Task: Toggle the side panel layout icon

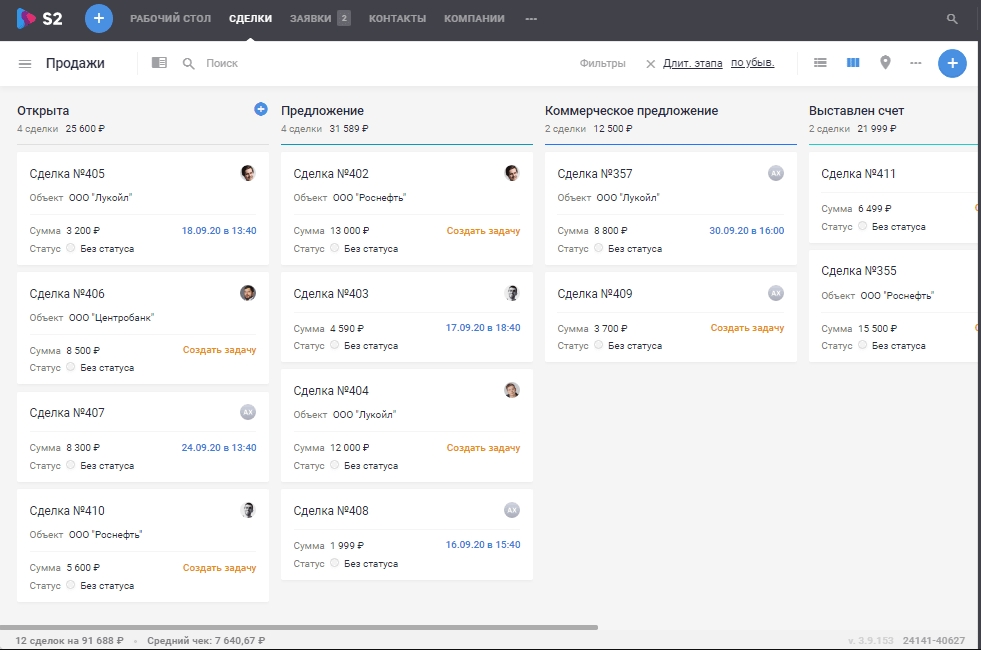Action: coord(159,63)
